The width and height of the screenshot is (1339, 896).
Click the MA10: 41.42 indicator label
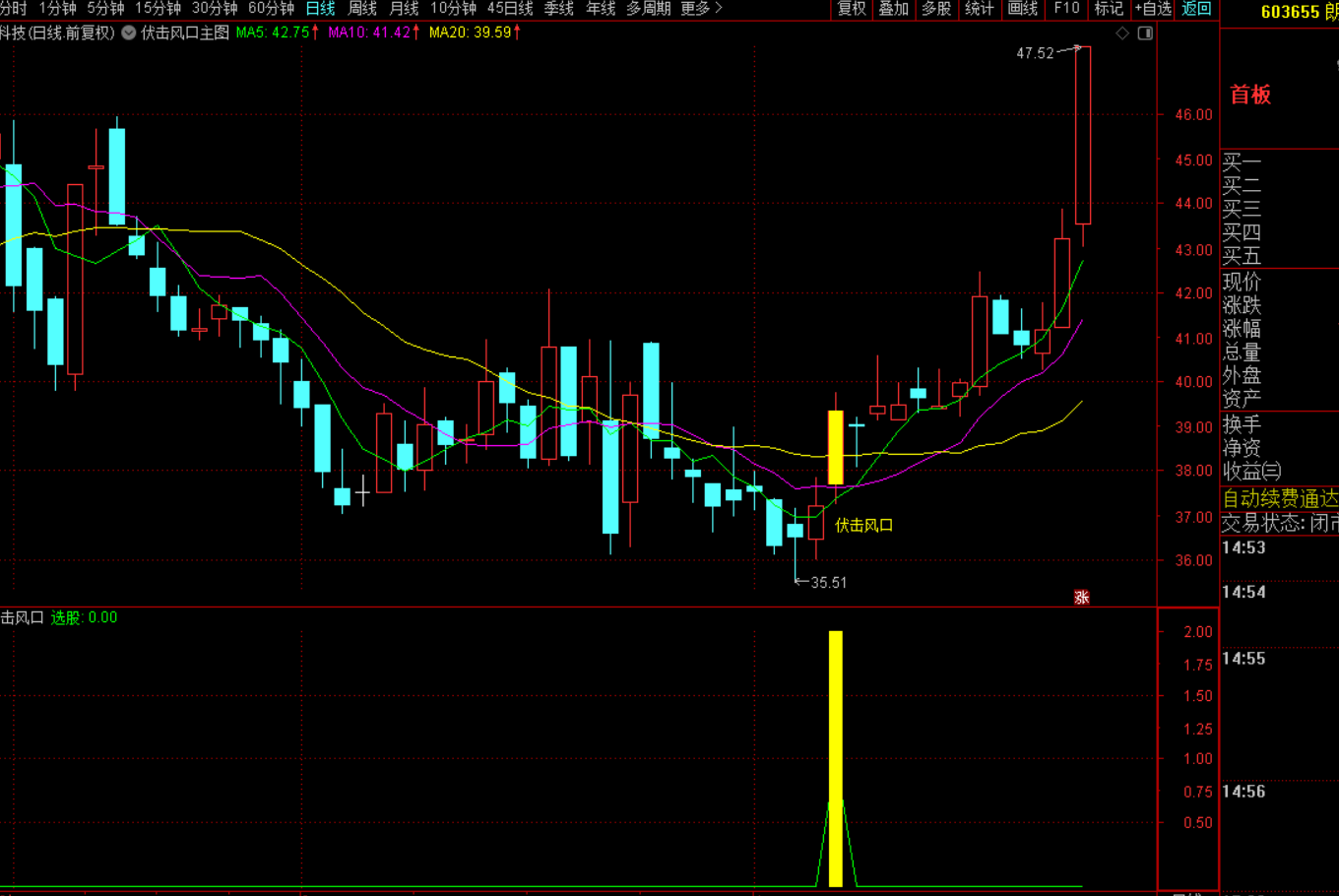[374, 32]
